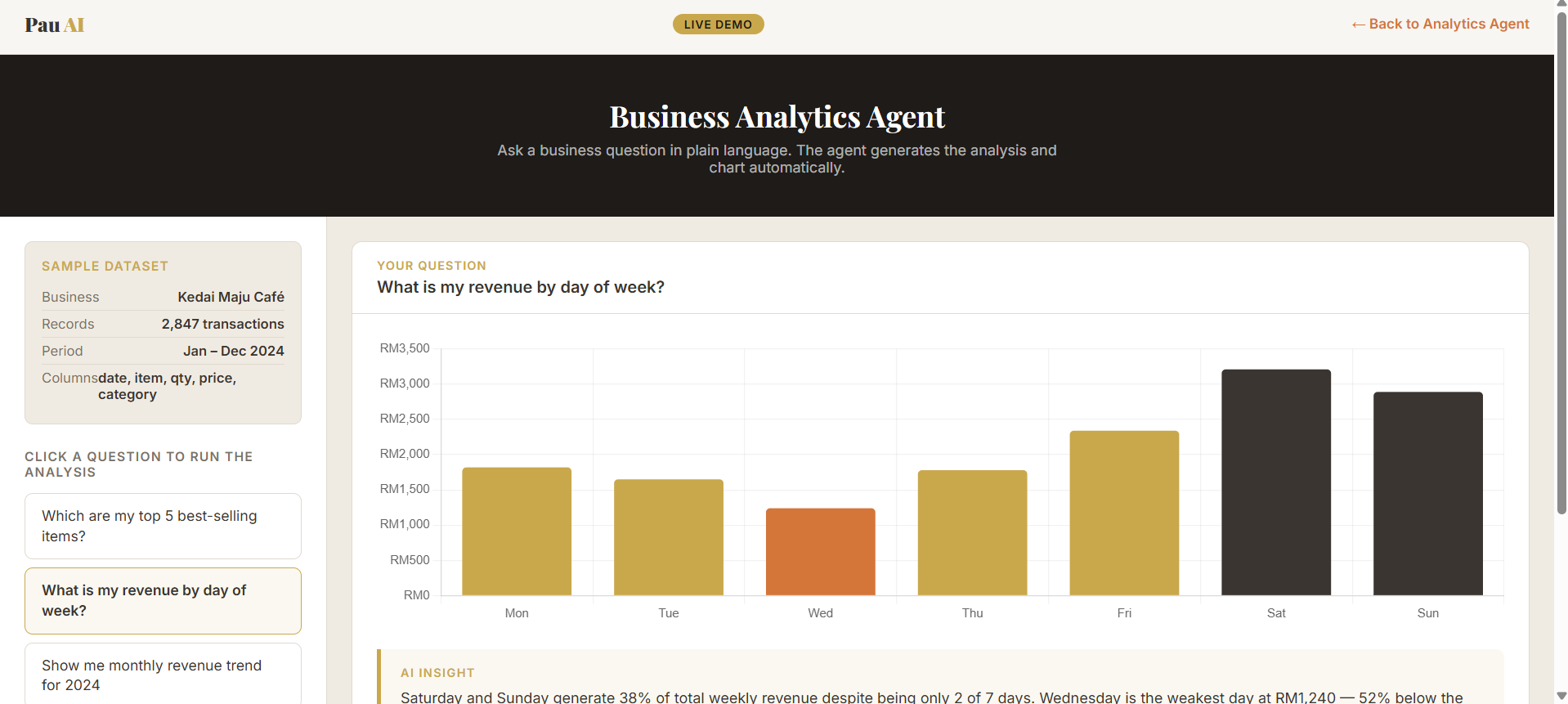Viewport: 1568px width, 704px height.
Task: Click the Tuesday revenue bar
Action: point(668,536)
